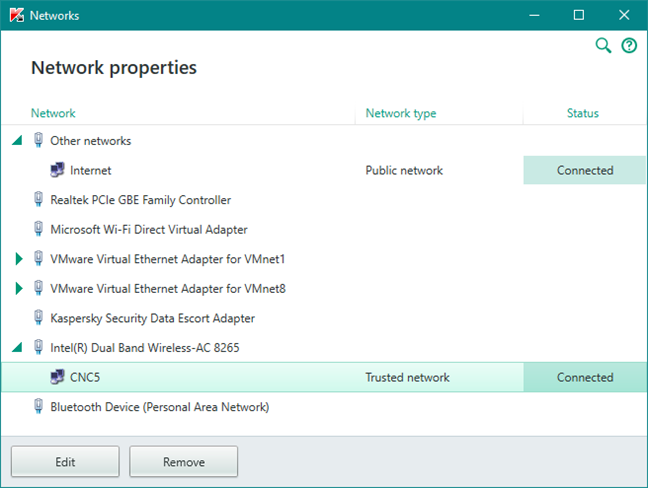This screenshot has height=488, width=648.
Task: Close the Networks window
Action: pyautogui.click(x=624, y=15)
